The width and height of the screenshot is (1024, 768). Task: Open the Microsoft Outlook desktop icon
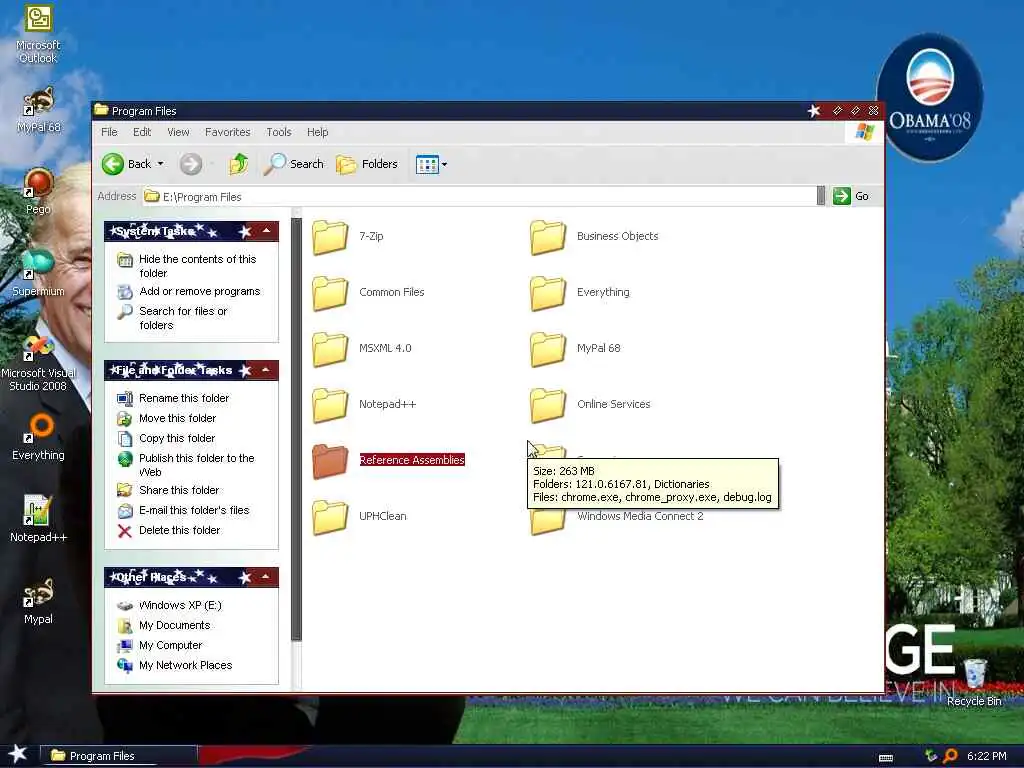pyautogui.click(x=38, y=34)
